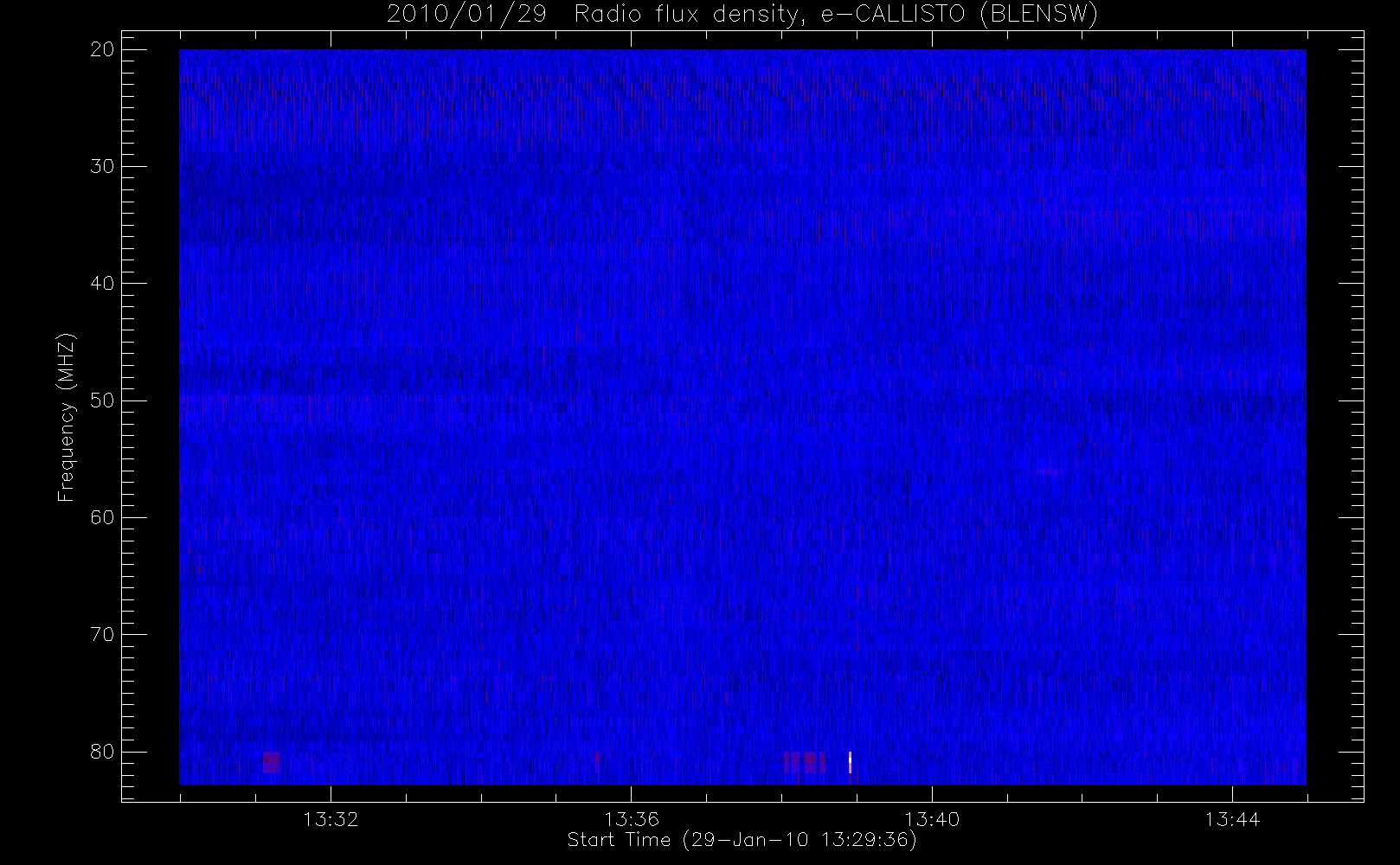Click the 13:40 time tick label
1400x865 pixels.
pyautogui.click(x=932, y=819)
